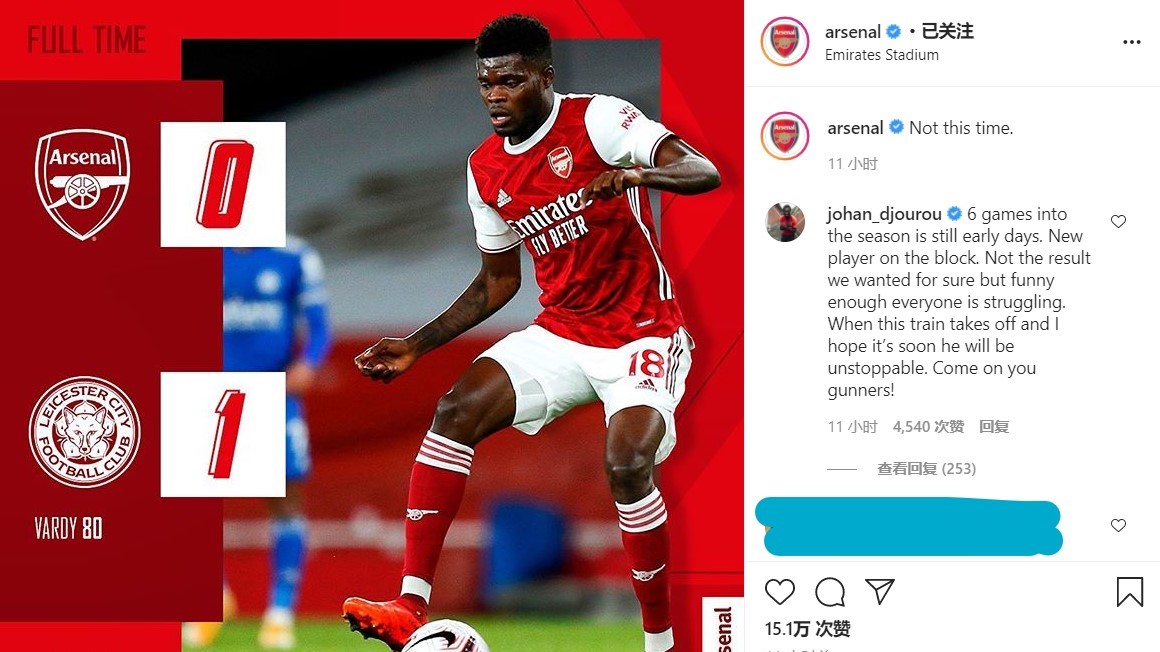Click 回复 to reply to the comment
This screenshot has height=652, width=1160.
coord(994,426)
